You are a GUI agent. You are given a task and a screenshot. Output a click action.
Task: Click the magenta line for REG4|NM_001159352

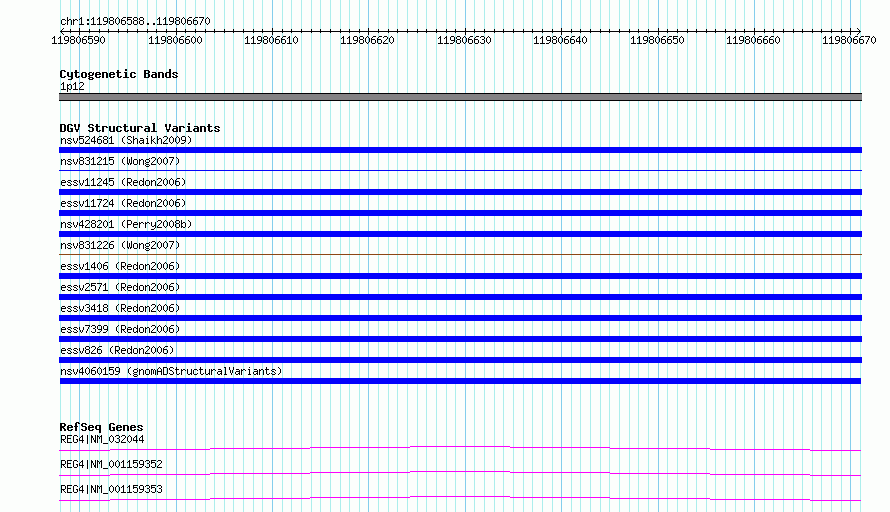point(460,473)
